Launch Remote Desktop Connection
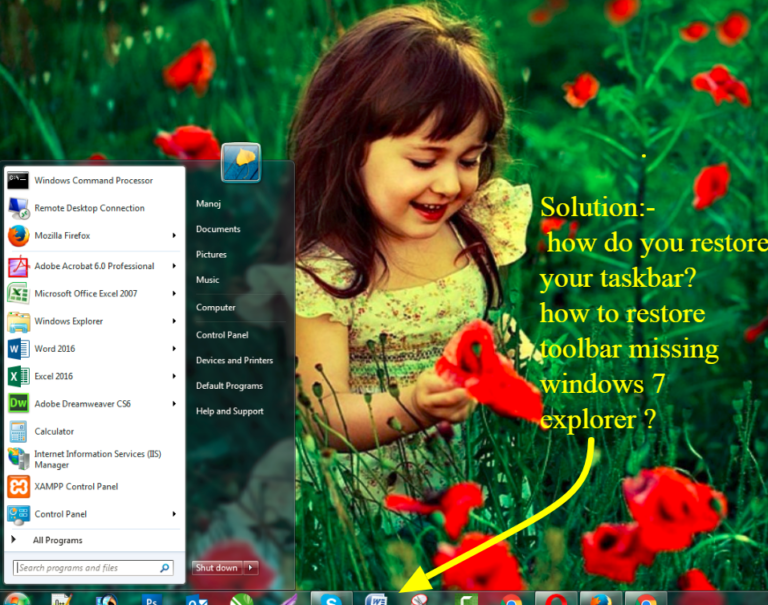The image size is (768, 605). tap(94, 208)
